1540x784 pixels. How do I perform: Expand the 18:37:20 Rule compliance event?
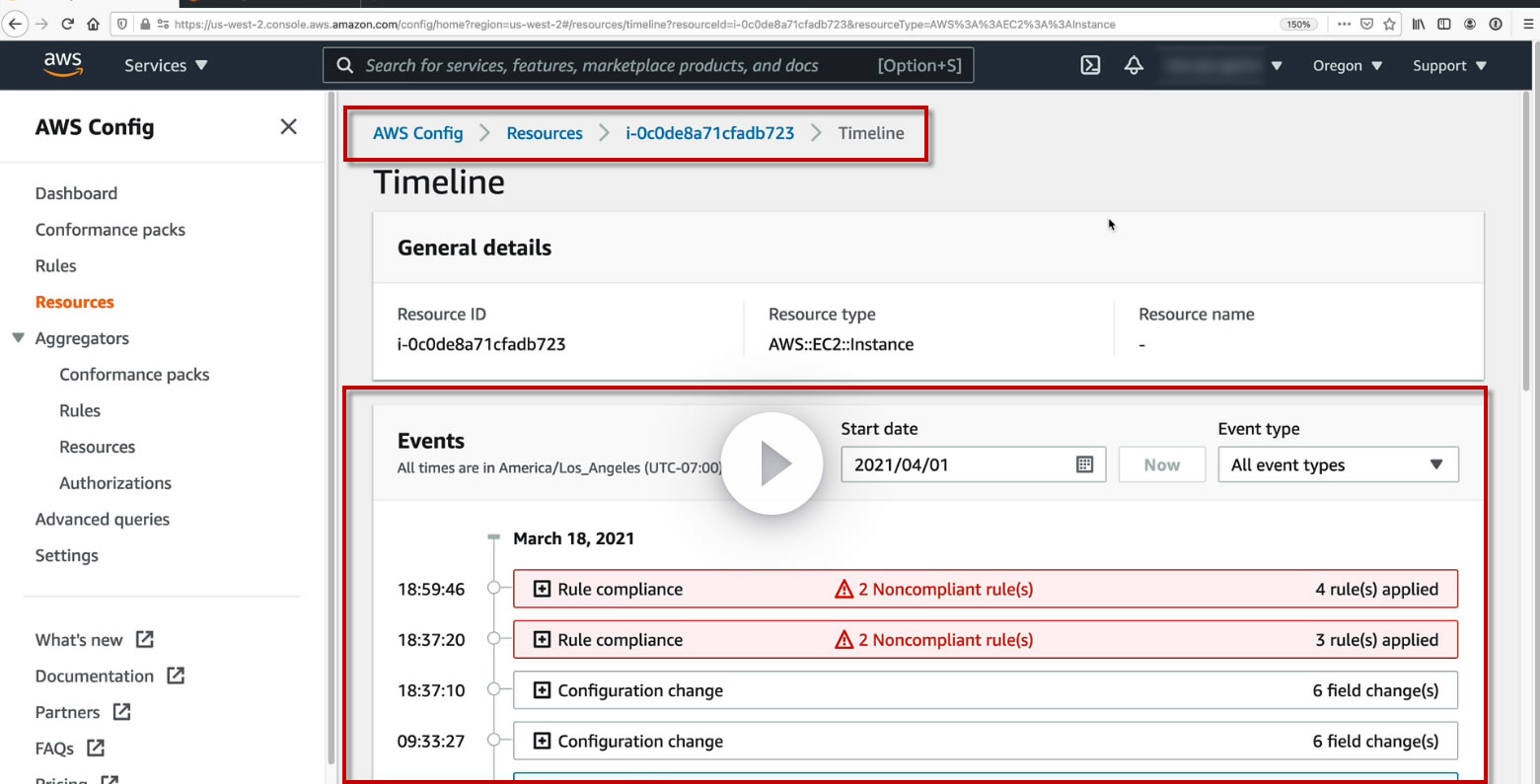pos(542,639)
